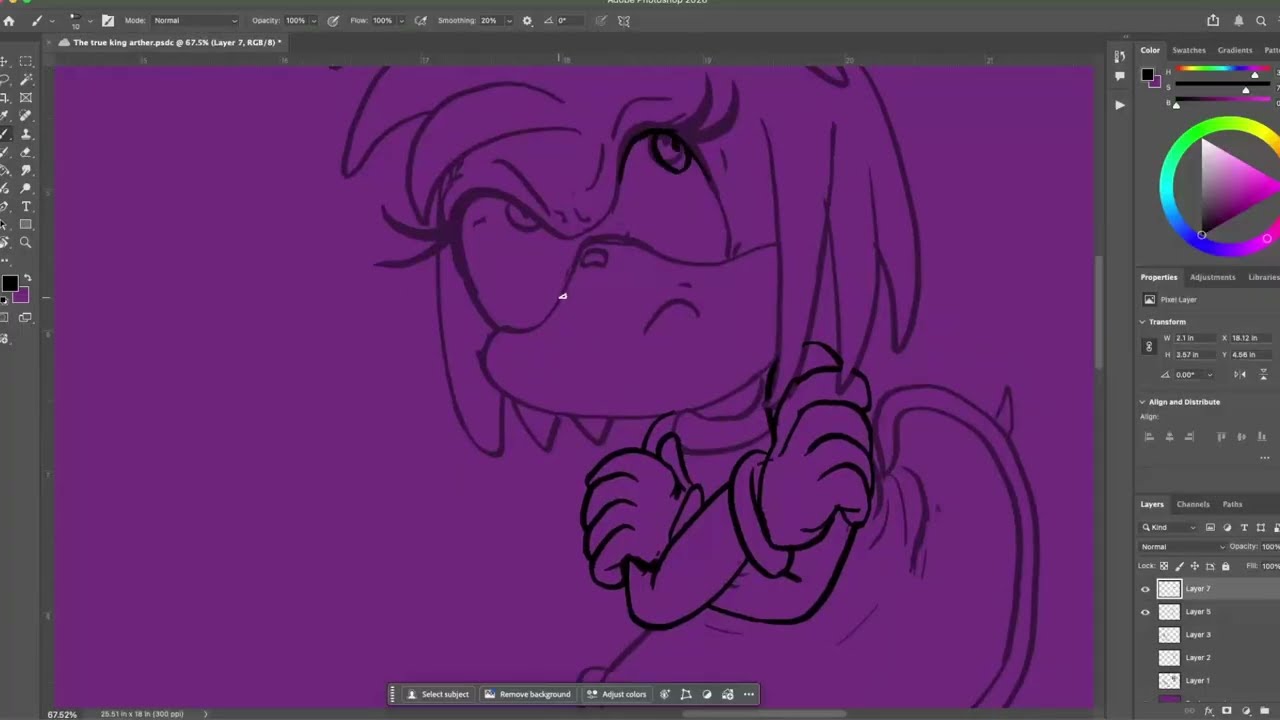Viewport: 1280px width, 720px height.
Task: Click the Adjust colors button
Action: point(616,694)
